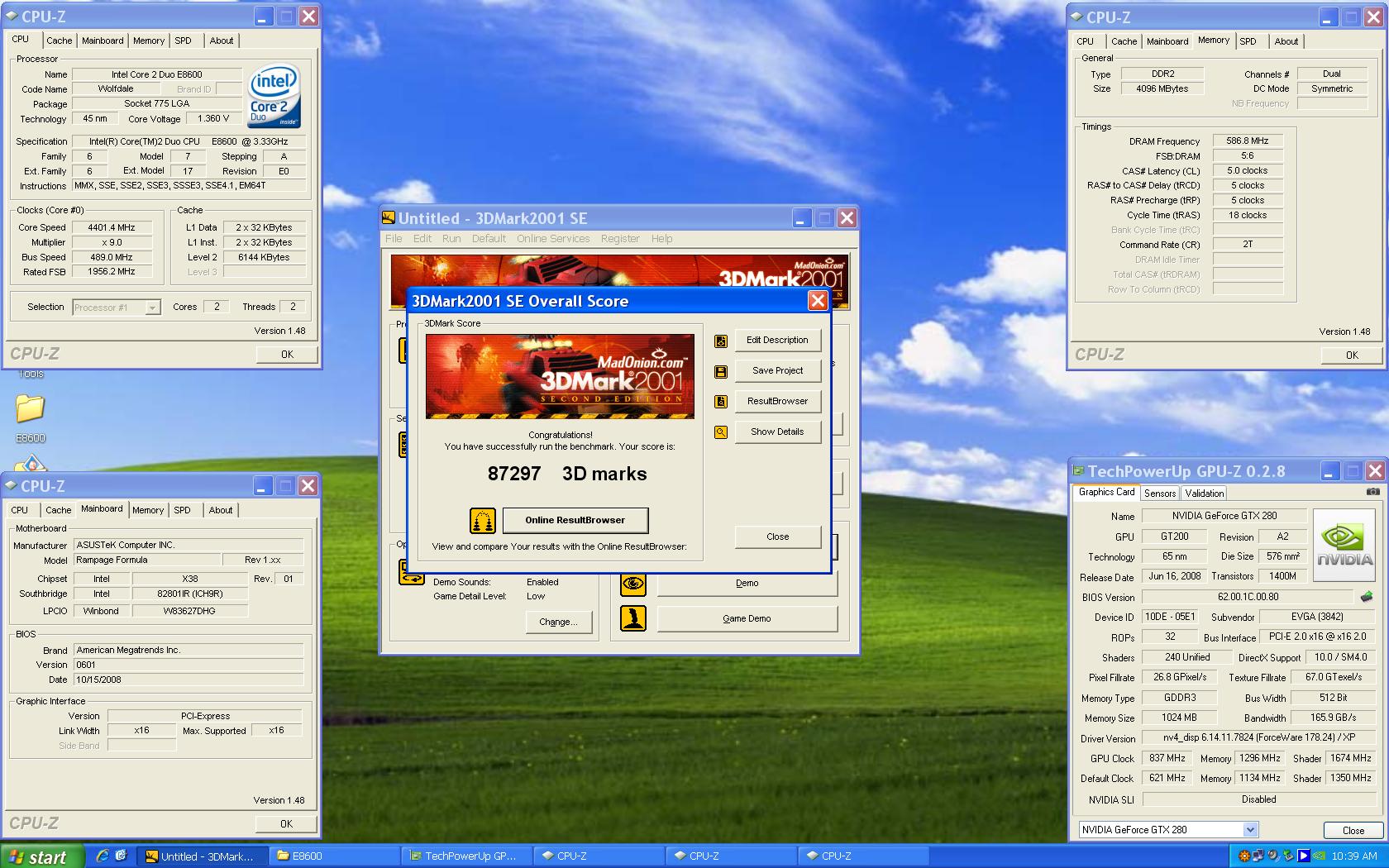Click OK in bottom-left CPU-Z mainboard window
This screenshot has width=1389, height=868.
(286, 823)
